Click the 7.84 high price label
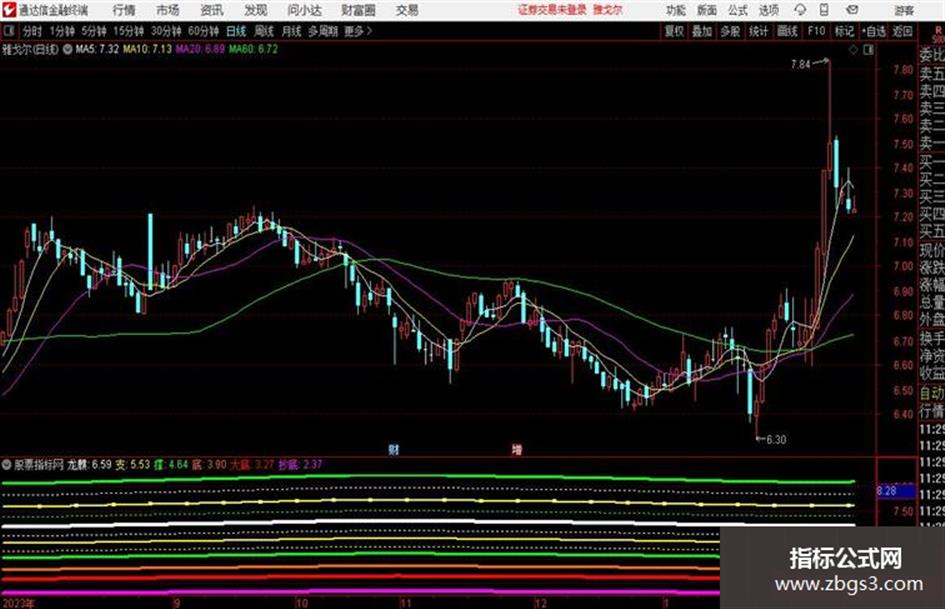 800,64
